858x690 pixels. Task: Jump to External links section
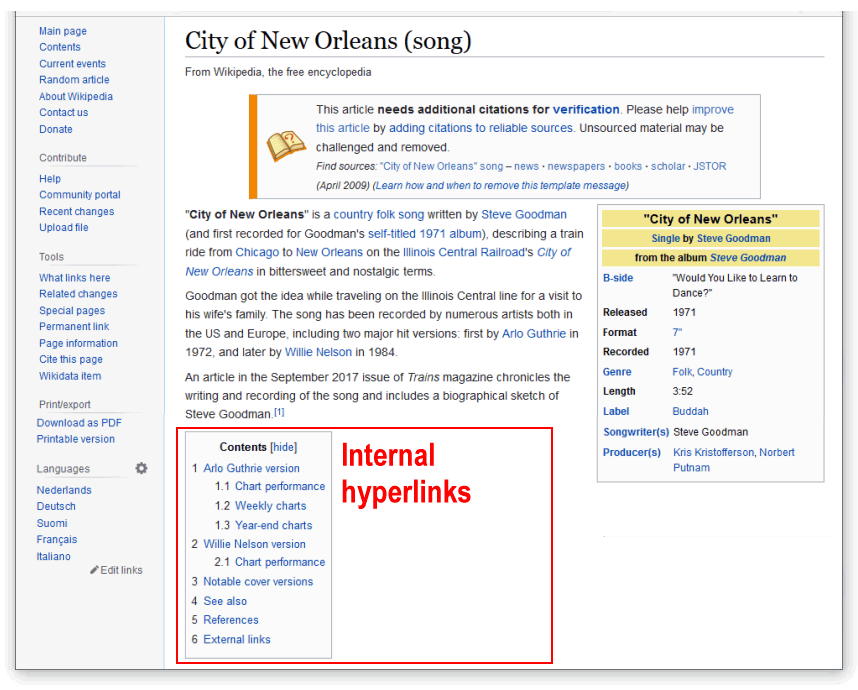236,639
